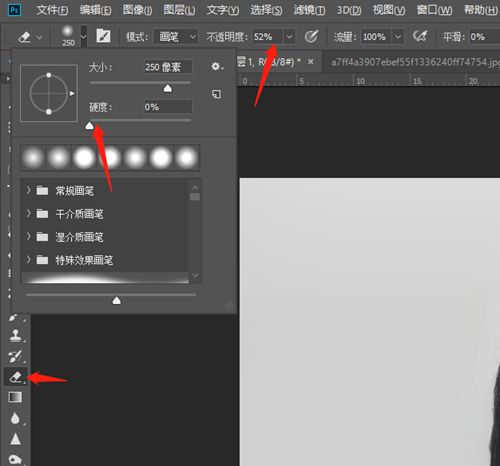The height and width of the screenshot is (466, 500).
Task: Open the 帮助(H) menu
Action: point(481,10)
